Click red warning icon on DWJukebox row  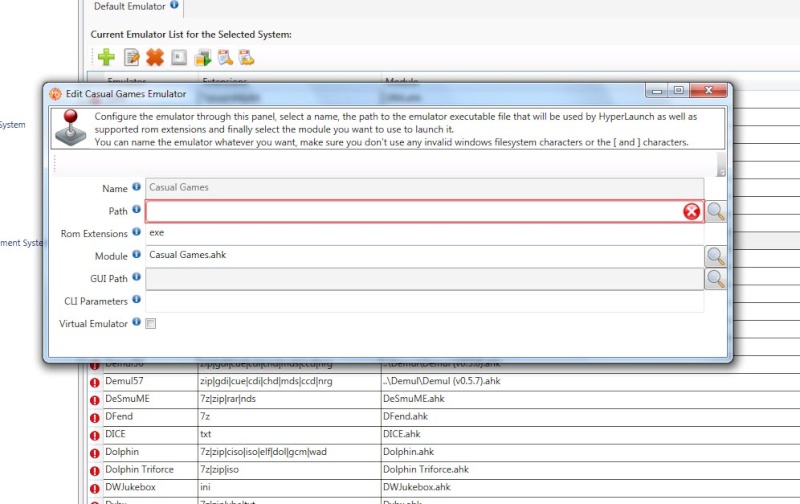pyautogui.click(x=94, y=489)
